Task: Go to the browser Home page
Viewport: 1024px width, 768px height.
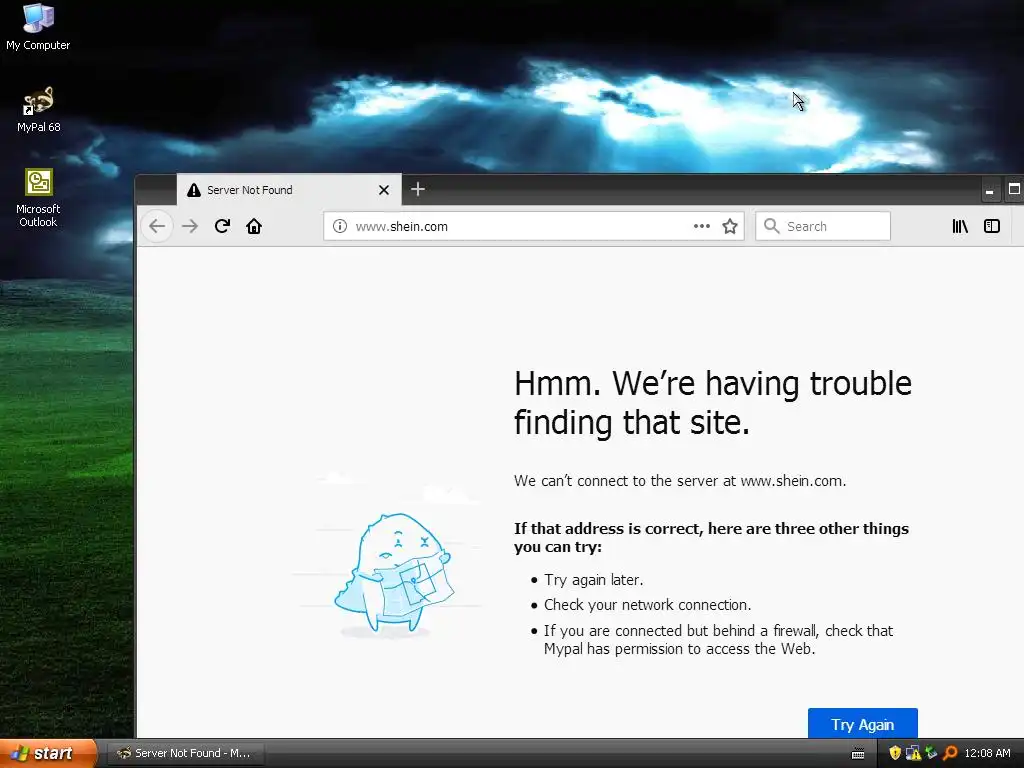Action: 254,226
